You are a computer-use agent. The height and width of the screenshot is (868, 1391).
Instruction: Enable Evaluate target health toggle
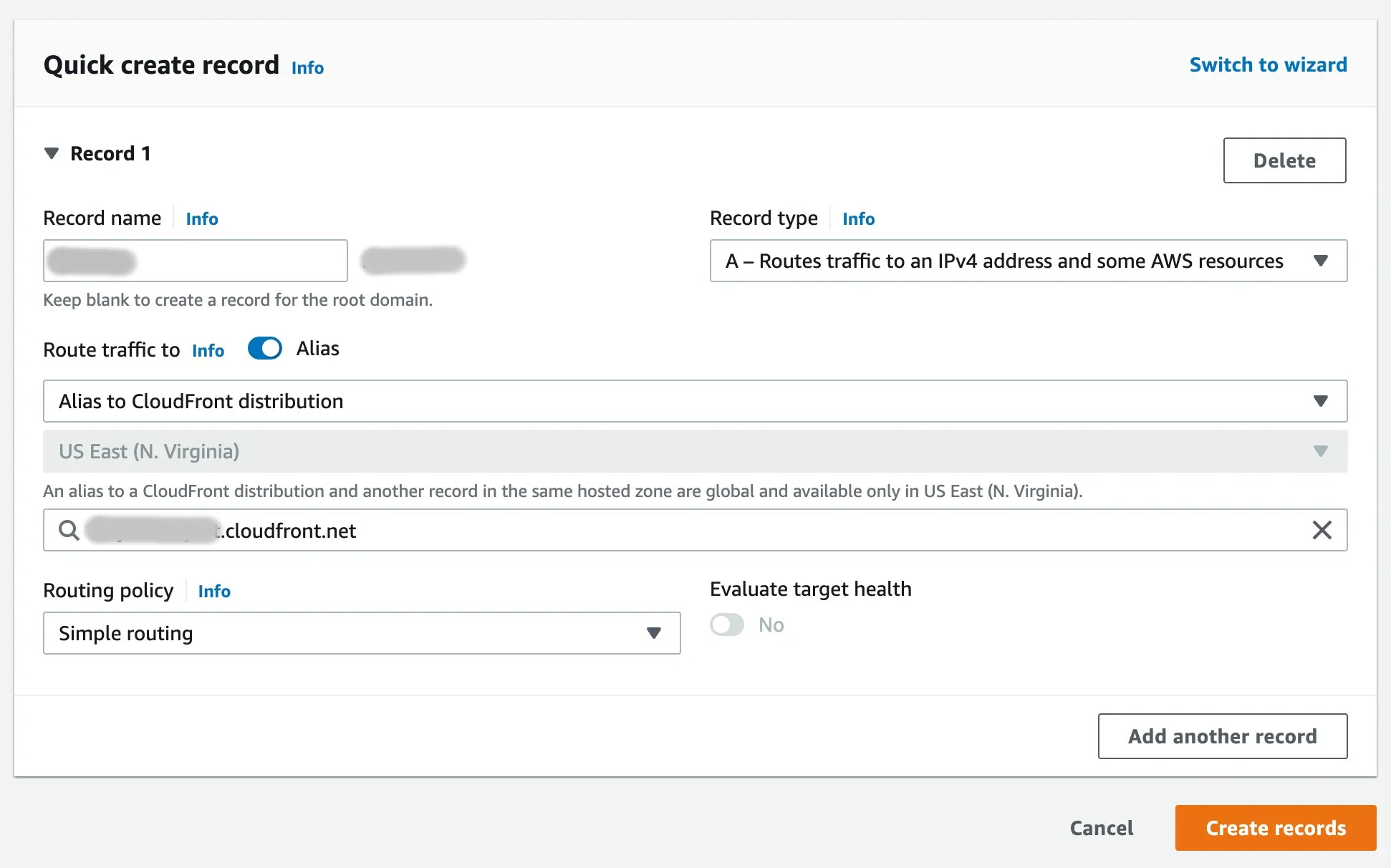click(x=727, y=625)
